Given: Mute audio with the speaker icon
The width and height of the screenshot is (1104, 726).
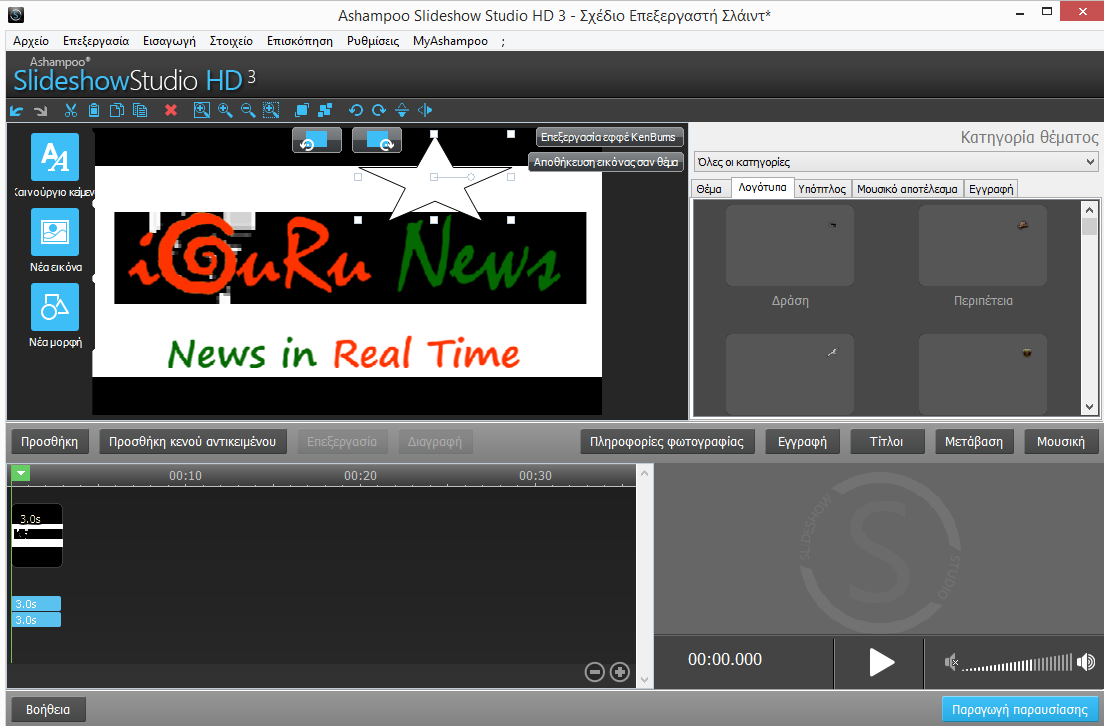Looking at the screenshot, I should click(953, 662).
